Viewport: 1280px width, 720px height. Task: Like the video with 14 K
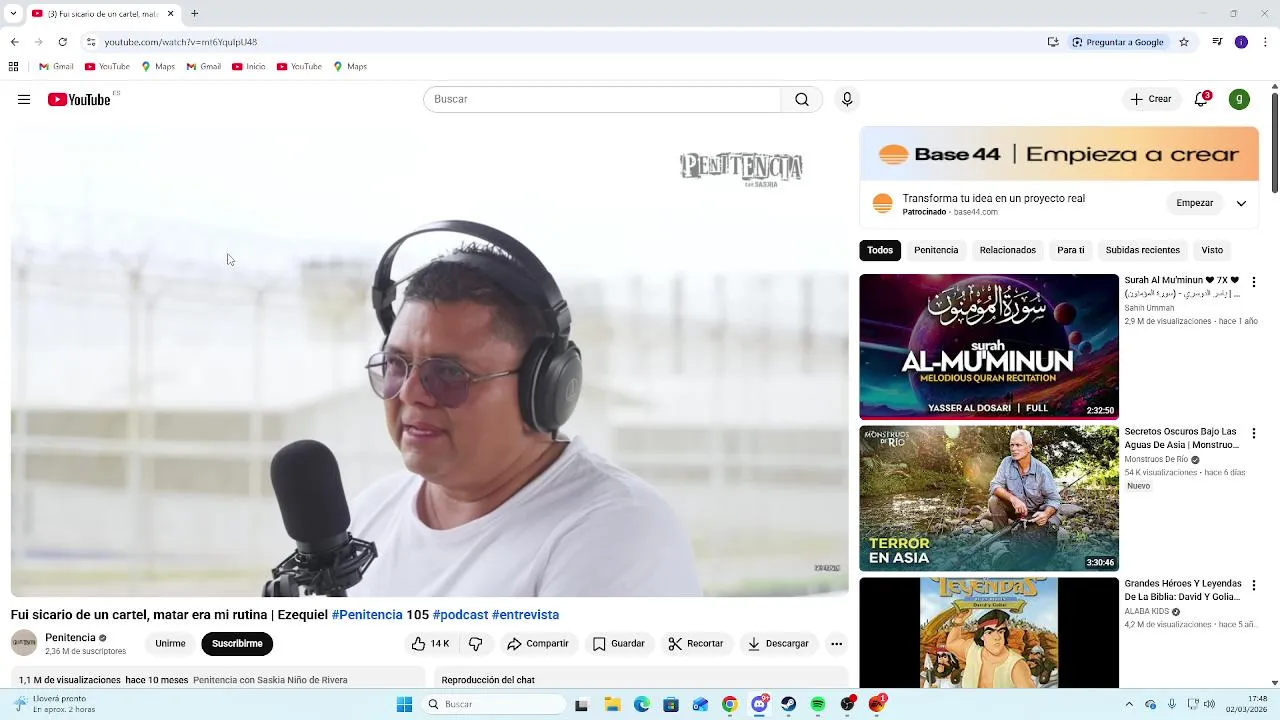click(430, 644)
